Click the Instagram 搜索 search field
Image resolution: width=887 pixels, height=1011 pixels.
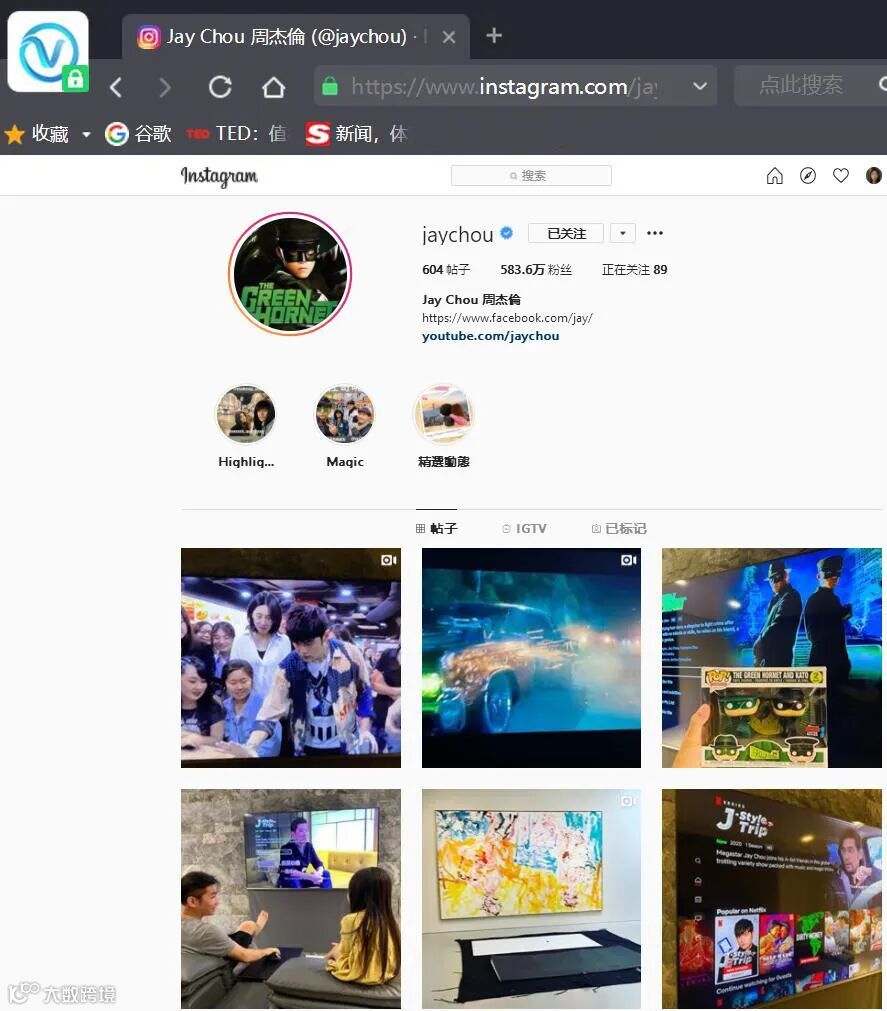(531, 175)
